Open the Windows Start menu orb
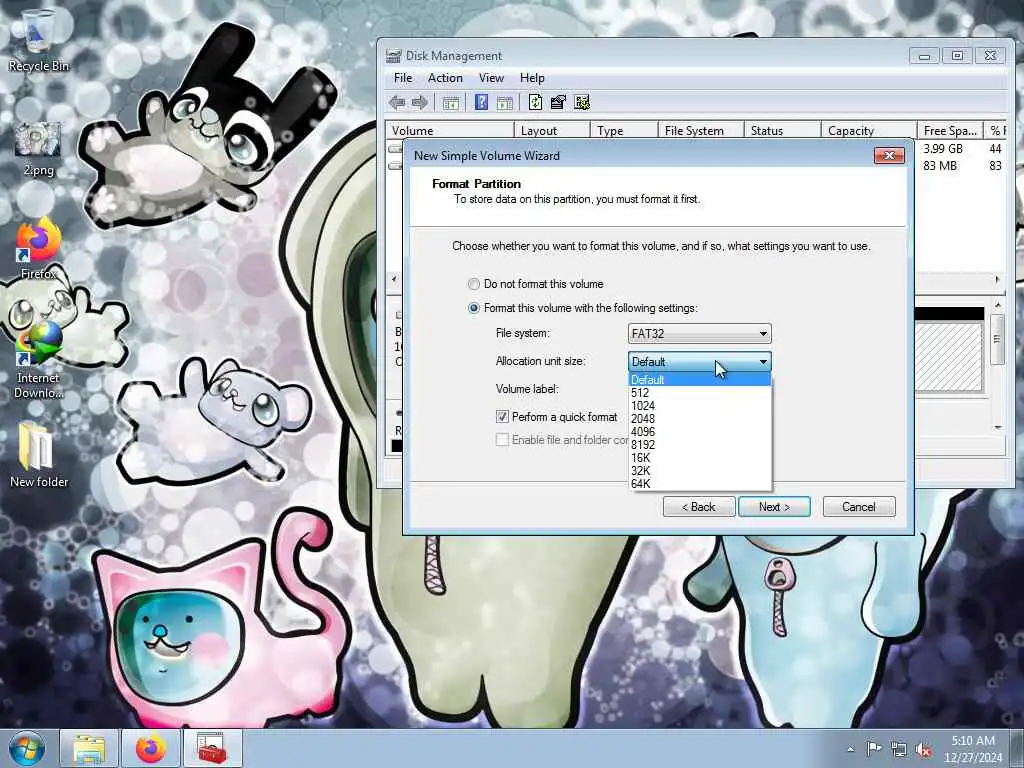 coord(27,748)
